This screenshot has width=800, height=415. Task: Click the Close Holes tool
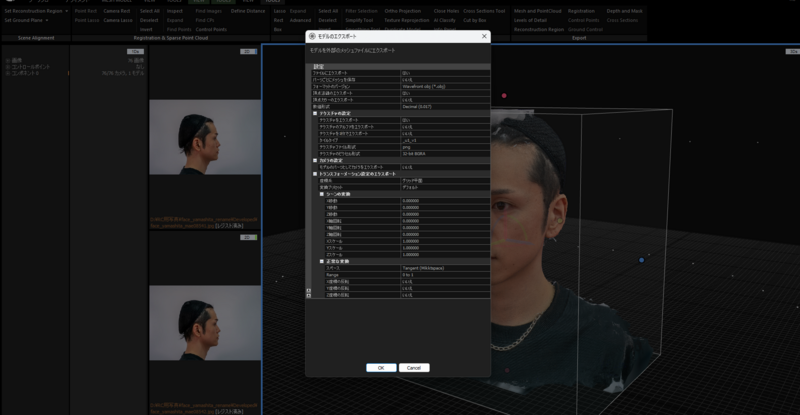pyautogui.click(x=446, y=11)
